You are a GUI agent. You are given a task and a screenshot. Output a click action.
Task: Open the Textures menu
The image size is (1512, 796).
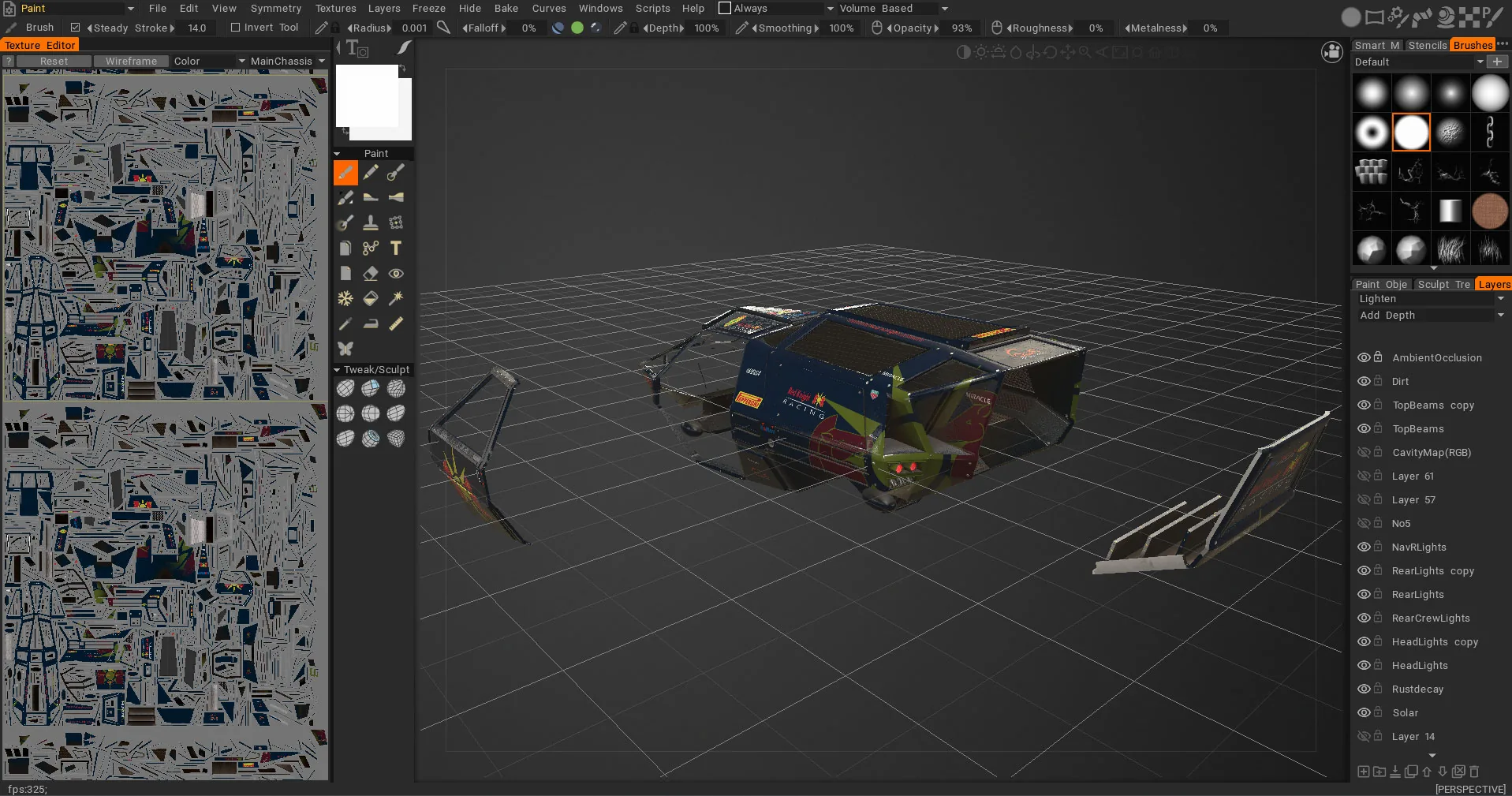336,8
